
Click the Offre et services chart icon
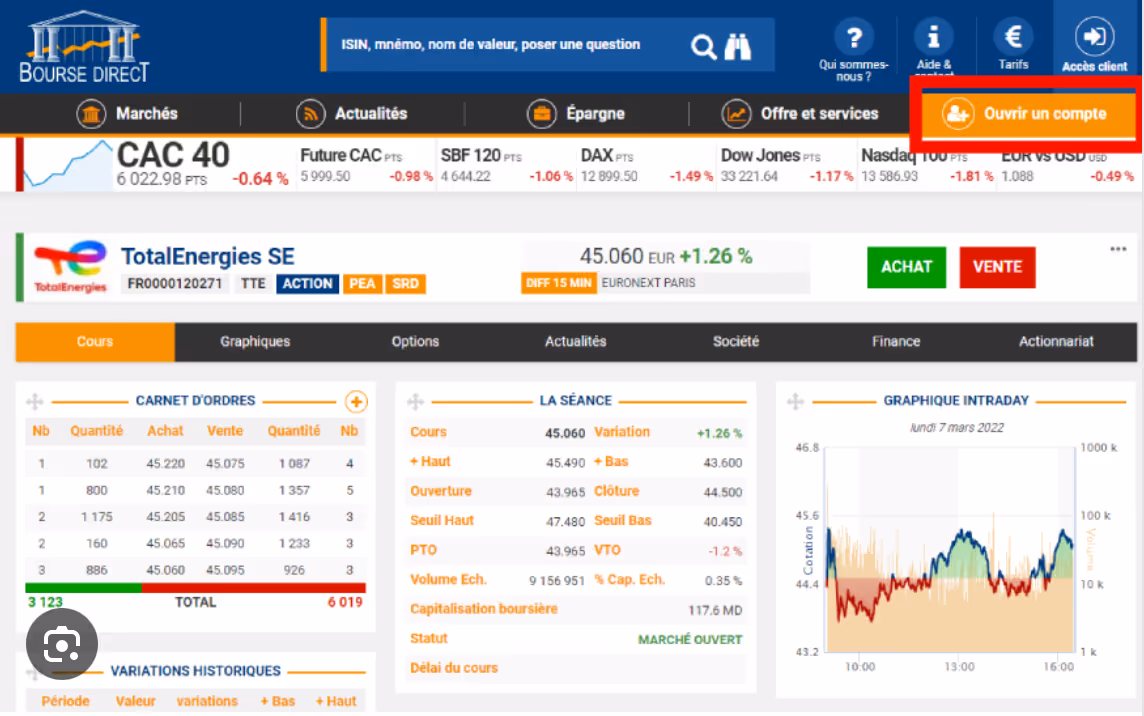pos(736,114)
